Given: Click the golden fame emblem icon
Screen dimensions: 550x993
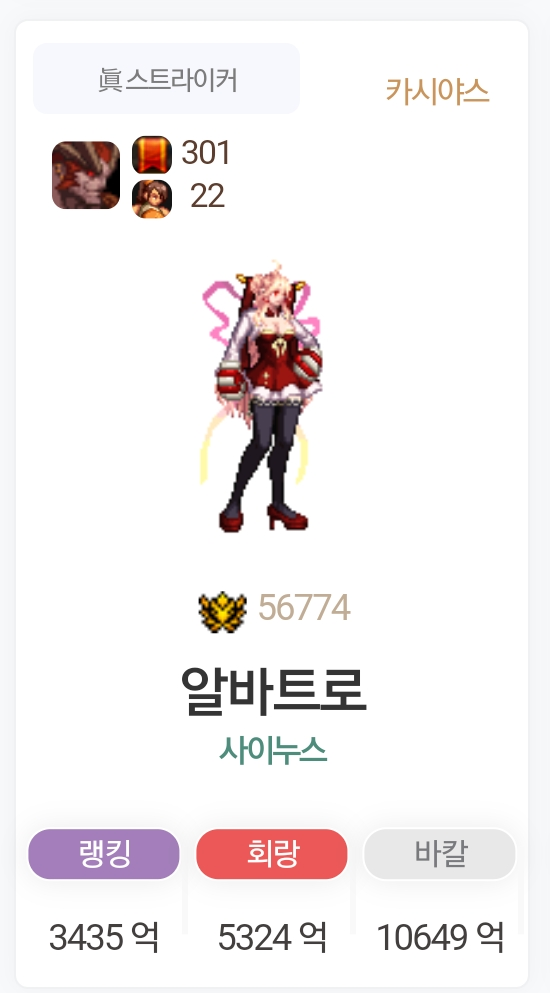Looking at the screenshot, I should (222, 611).
